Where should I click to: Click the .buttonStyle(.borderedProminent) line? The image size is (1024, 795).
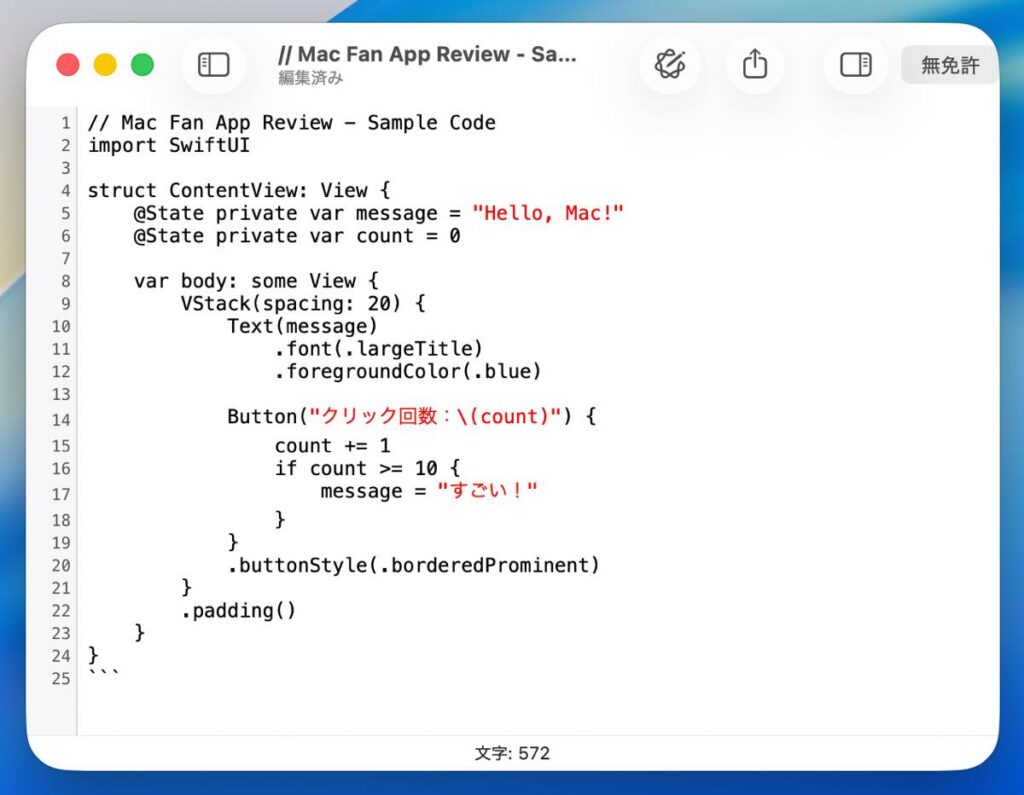click(413, 565)
